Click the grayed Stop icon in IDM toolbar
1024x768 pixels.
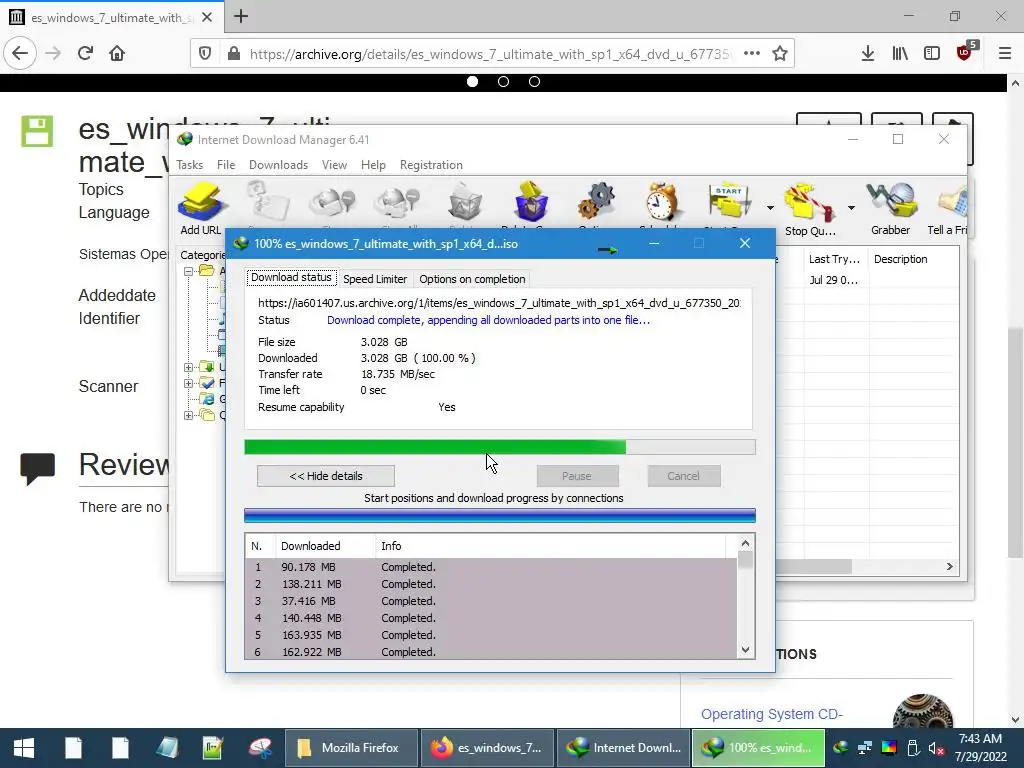tap(332, 202)
